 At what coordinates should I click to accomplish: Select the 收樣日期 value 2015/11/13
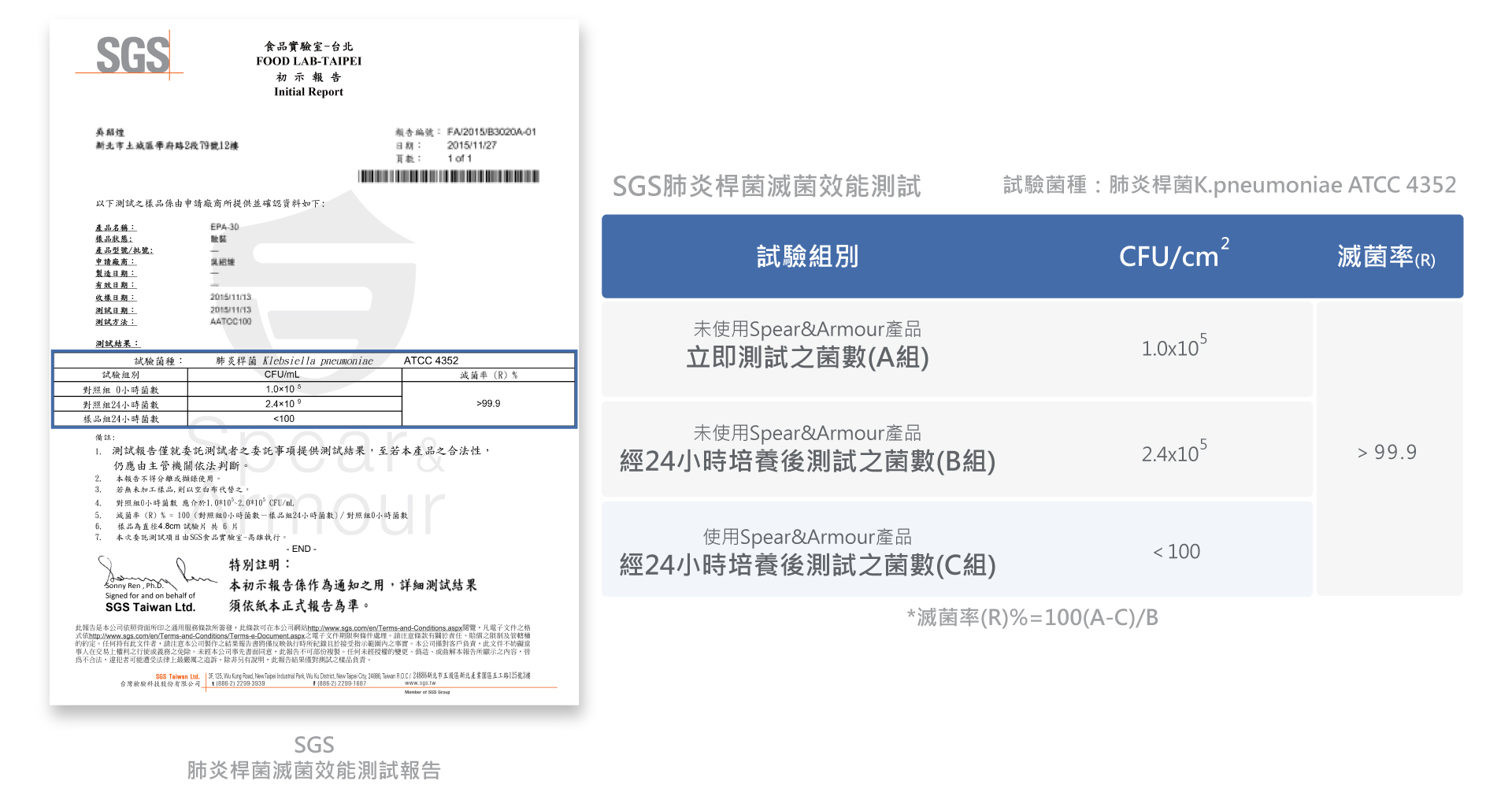pyautogui.click(x=231, y=297)
